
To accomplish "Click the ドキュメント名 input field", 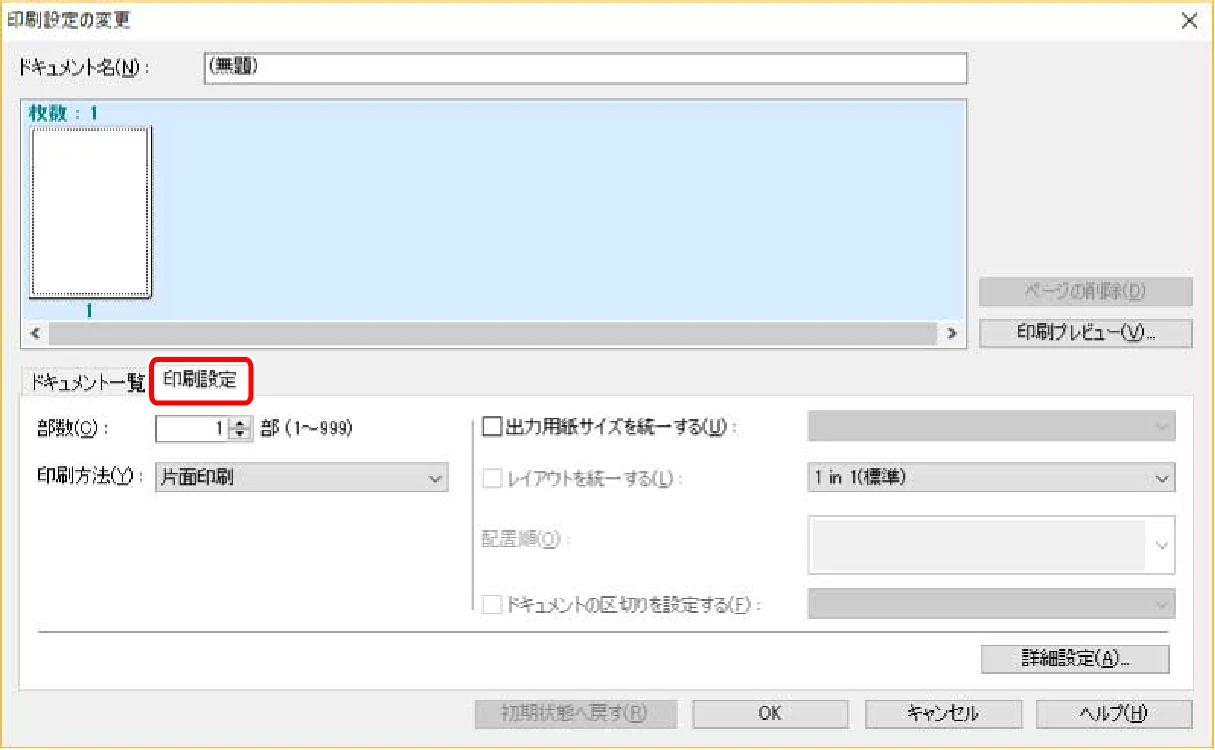I will click(585, 68).
